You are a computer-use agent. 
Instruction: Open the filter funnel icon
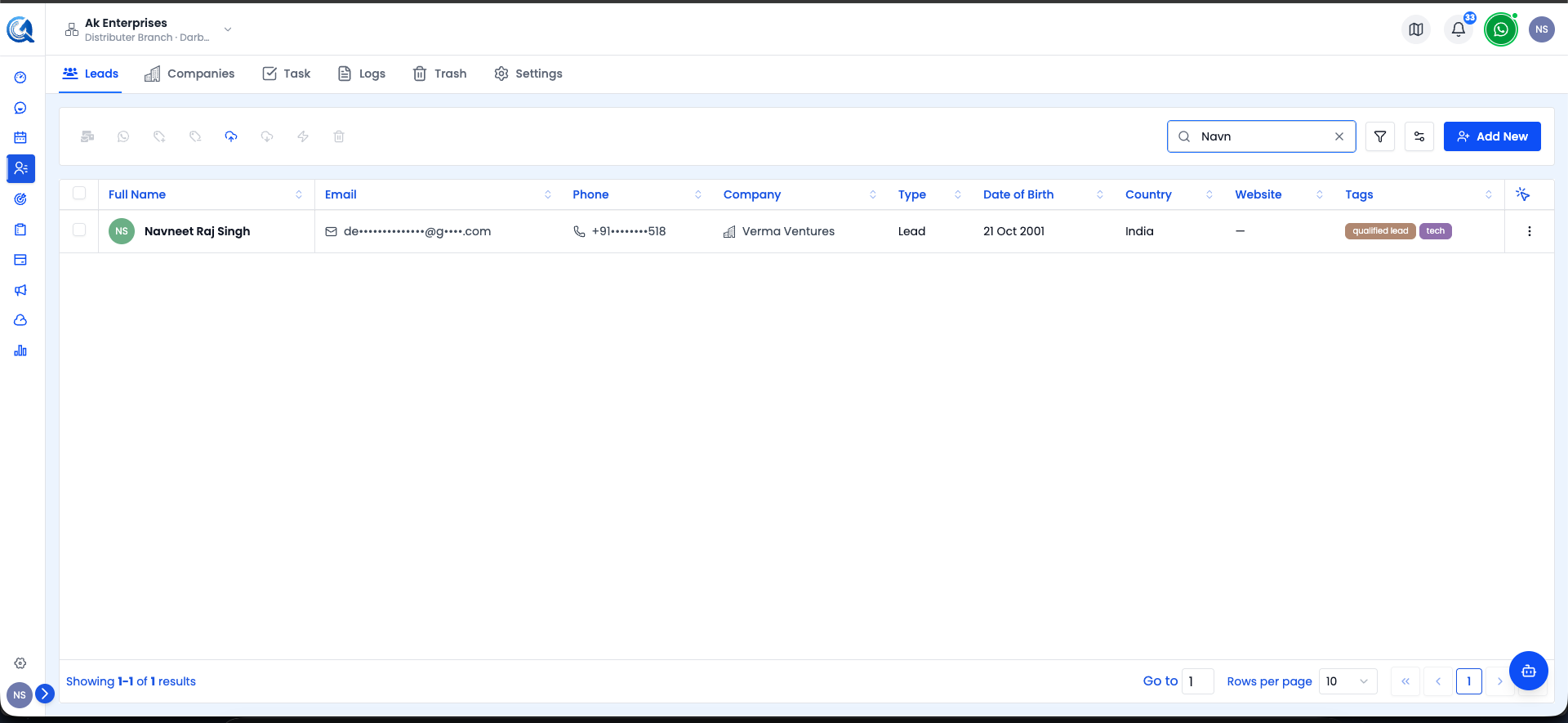(1380, 136)
